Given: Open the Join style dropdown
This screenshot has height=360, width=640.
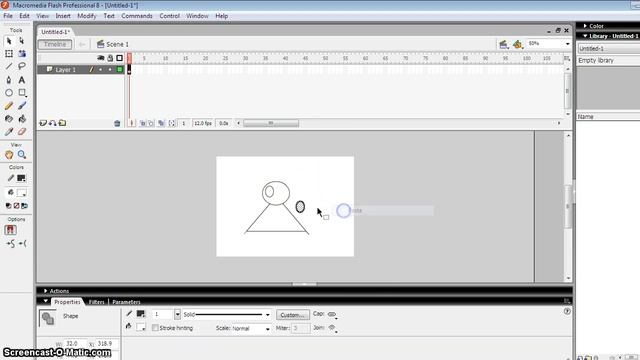Looking at the screenshot, I should coord(333,328).
